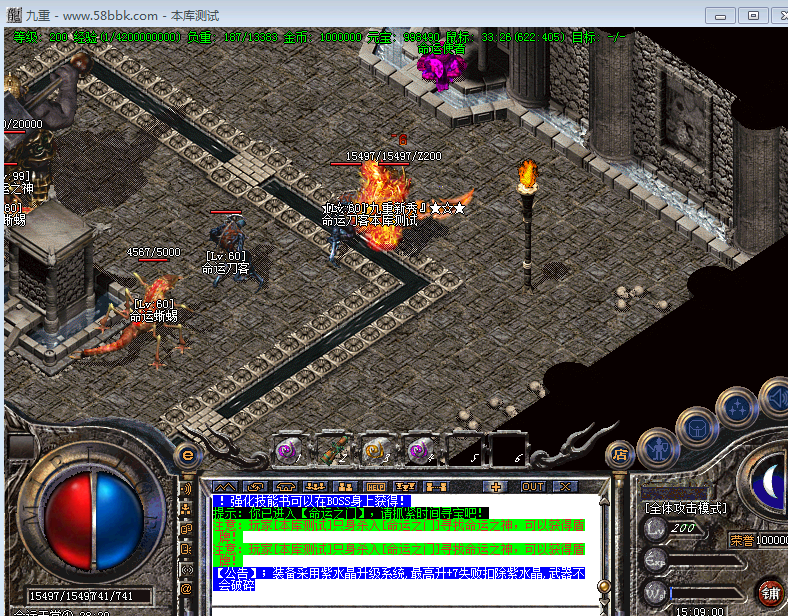Click the empty belt slot 5

(x=463, y=450)
